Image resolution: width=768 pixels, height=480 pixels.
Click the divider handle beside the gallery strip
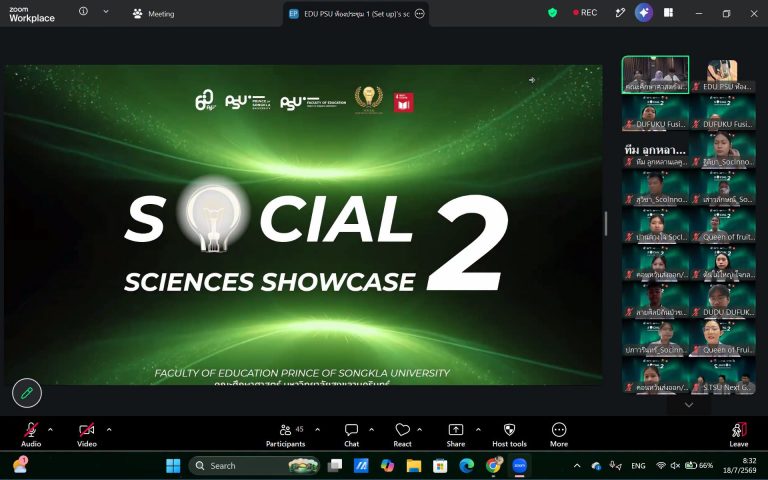(x=606, y=223)
